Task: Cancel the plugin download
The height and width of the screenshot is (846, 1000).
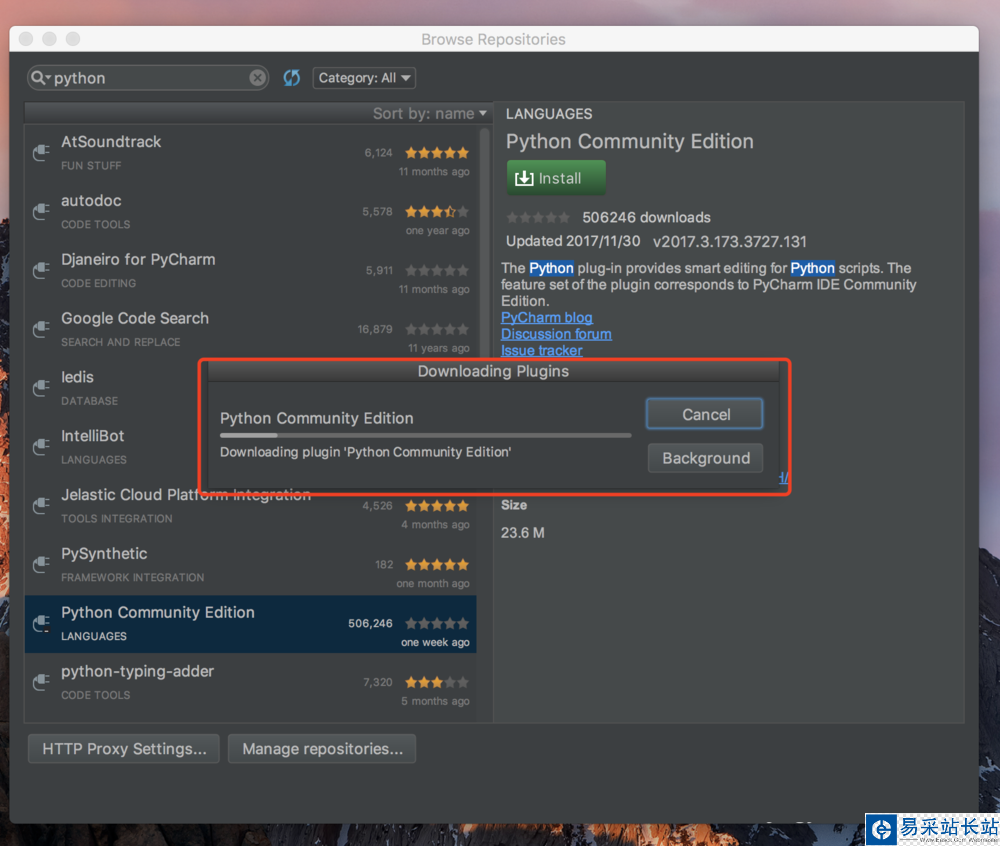Action: (705, 414)
